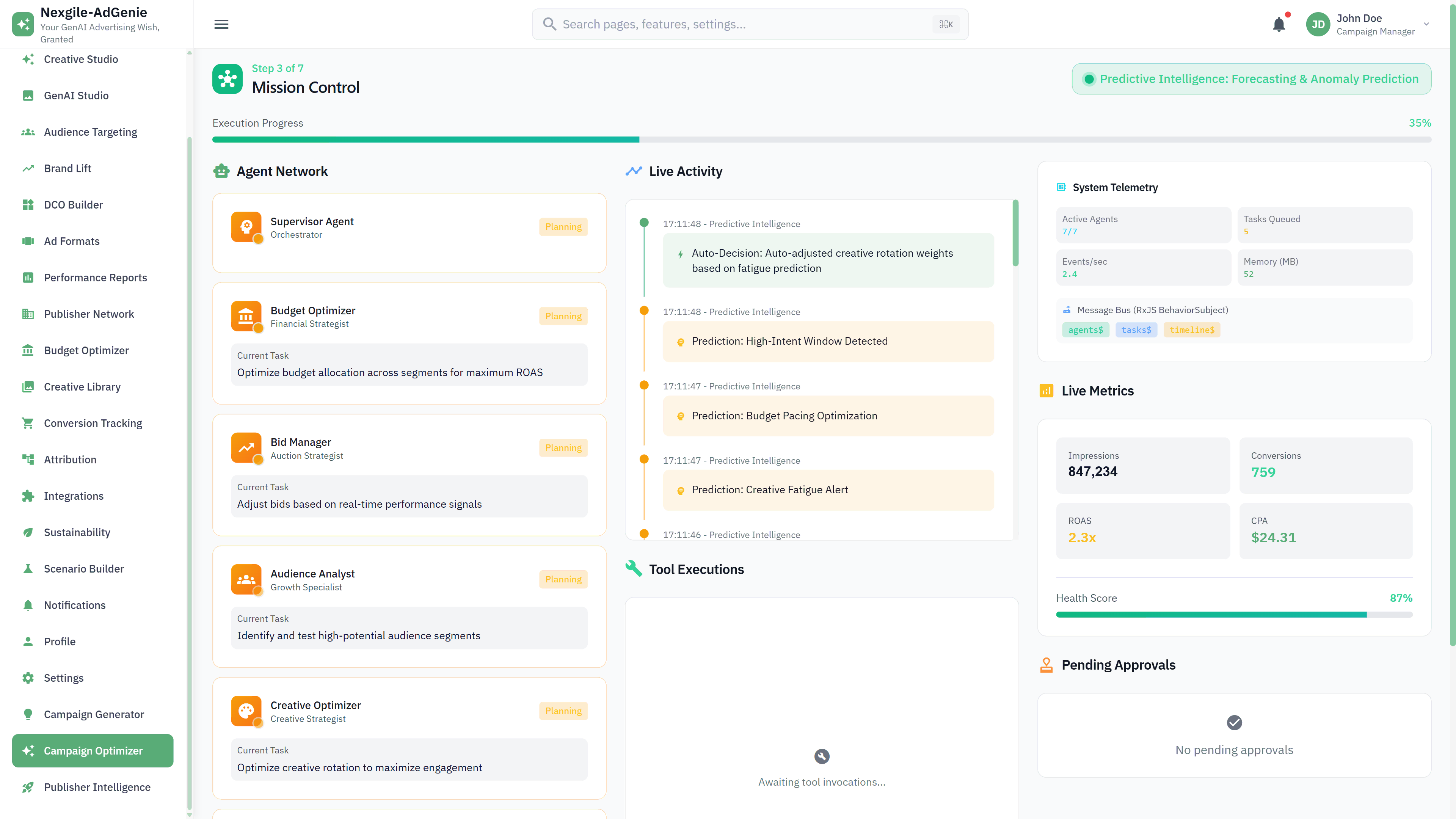Click the timeline$ message bus tag
The height and width of the screenshot is (819, 1456).
[x=1192, y=329]
